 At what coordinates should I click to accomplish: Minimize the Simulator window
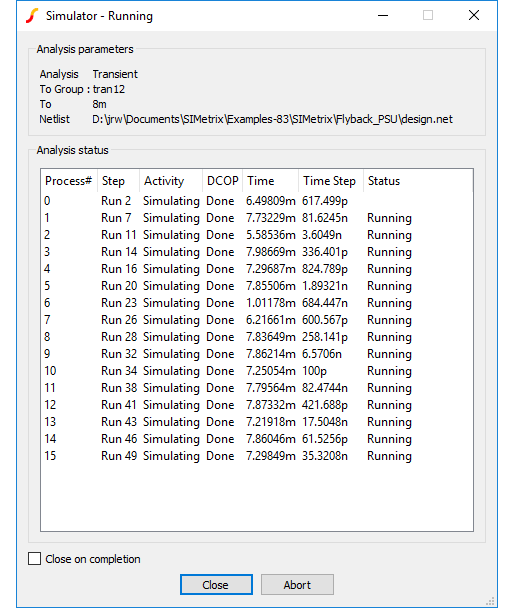tap(383, 16)
